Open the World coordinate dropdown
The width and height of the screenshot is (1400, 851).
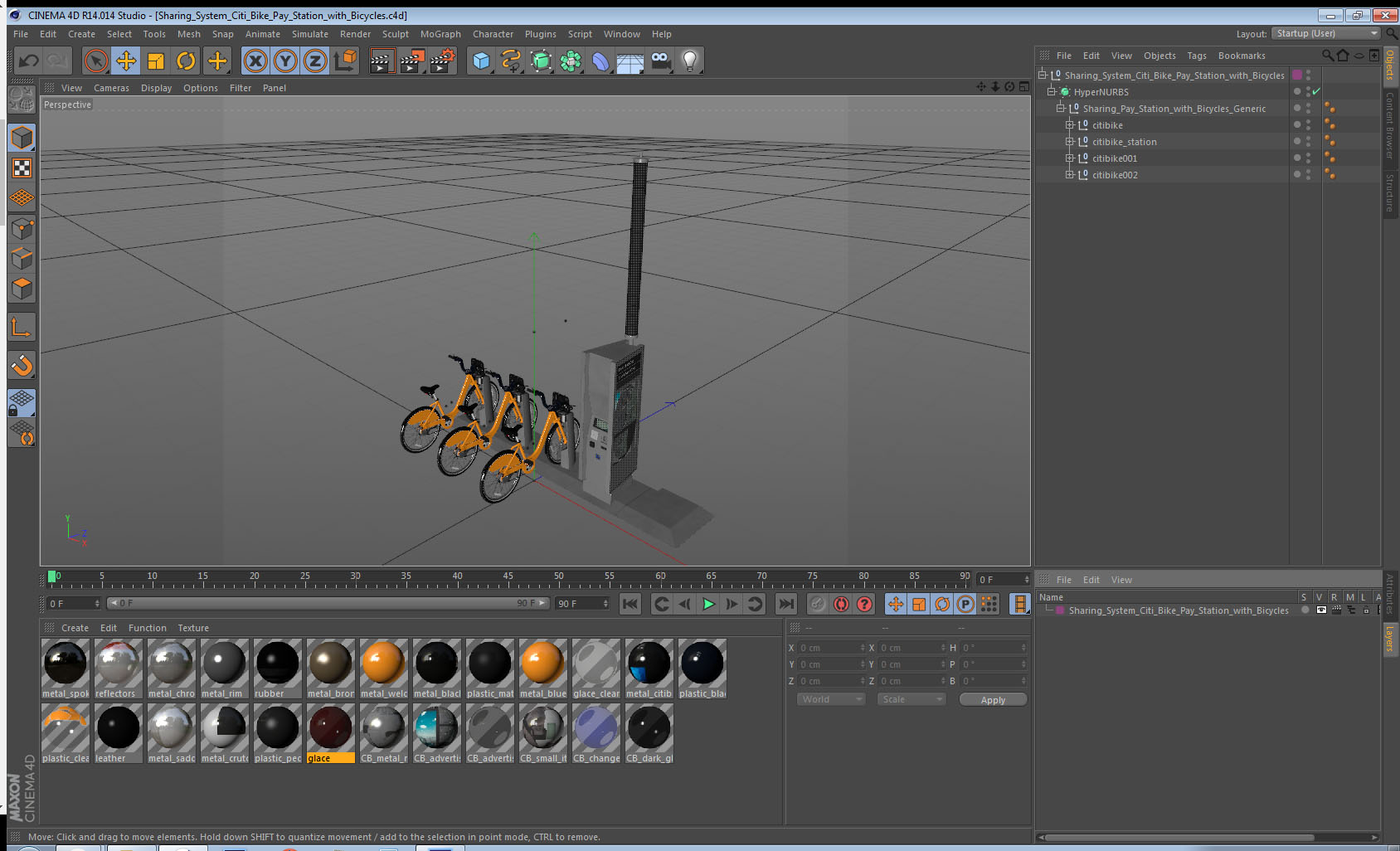coord(831,699)
